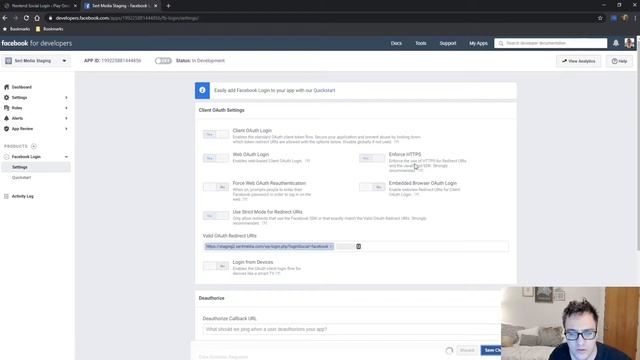Click the clipboard icon beside redirect URI
Image resolution: width=640 pixels, height=360 pixels.
coord(358,247)
